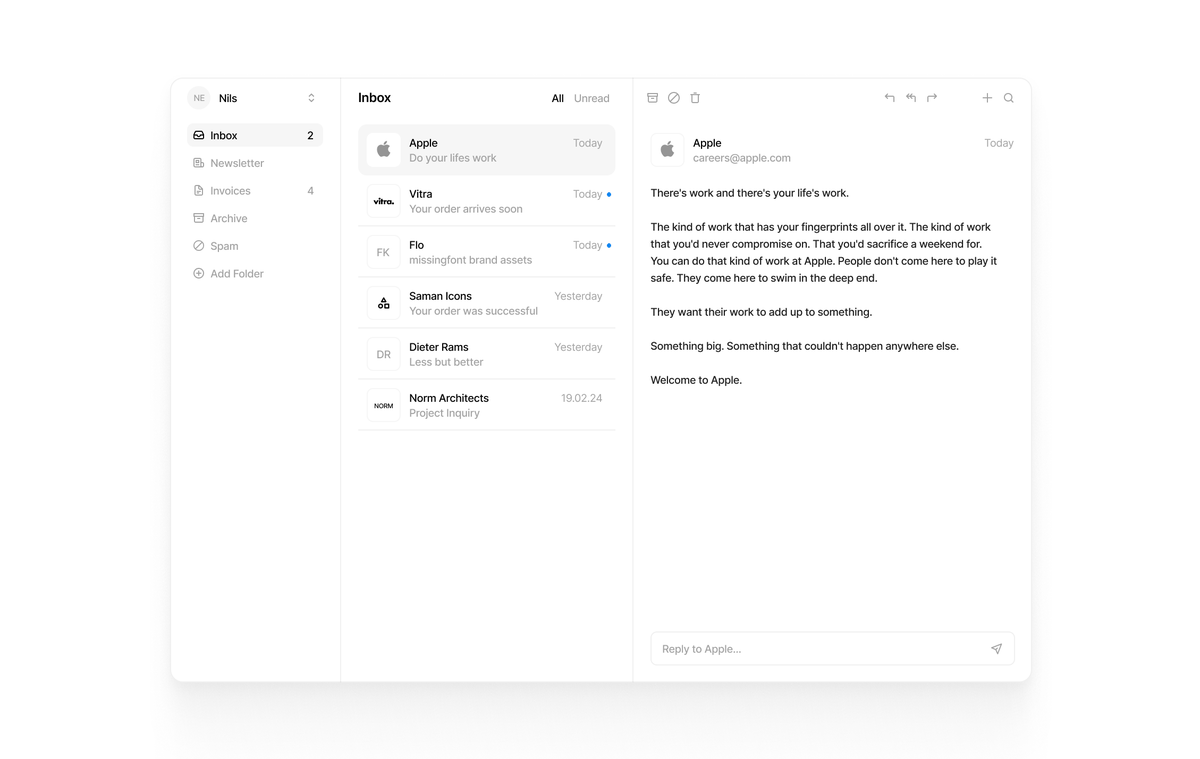Click the NE account avatar
The image size is (1200, 759).
coord(199,98)
